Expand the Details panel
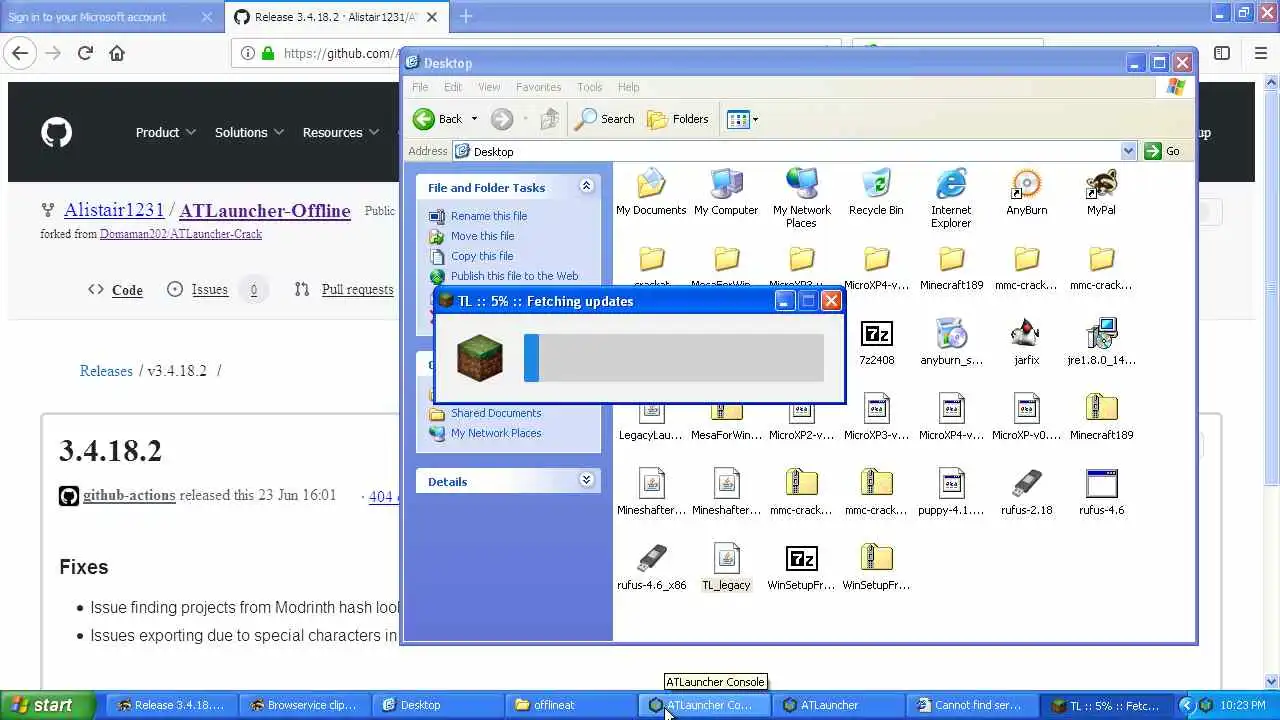This screenshot has height=720, width=1280. pyautogui.click(x=586, y=481)
